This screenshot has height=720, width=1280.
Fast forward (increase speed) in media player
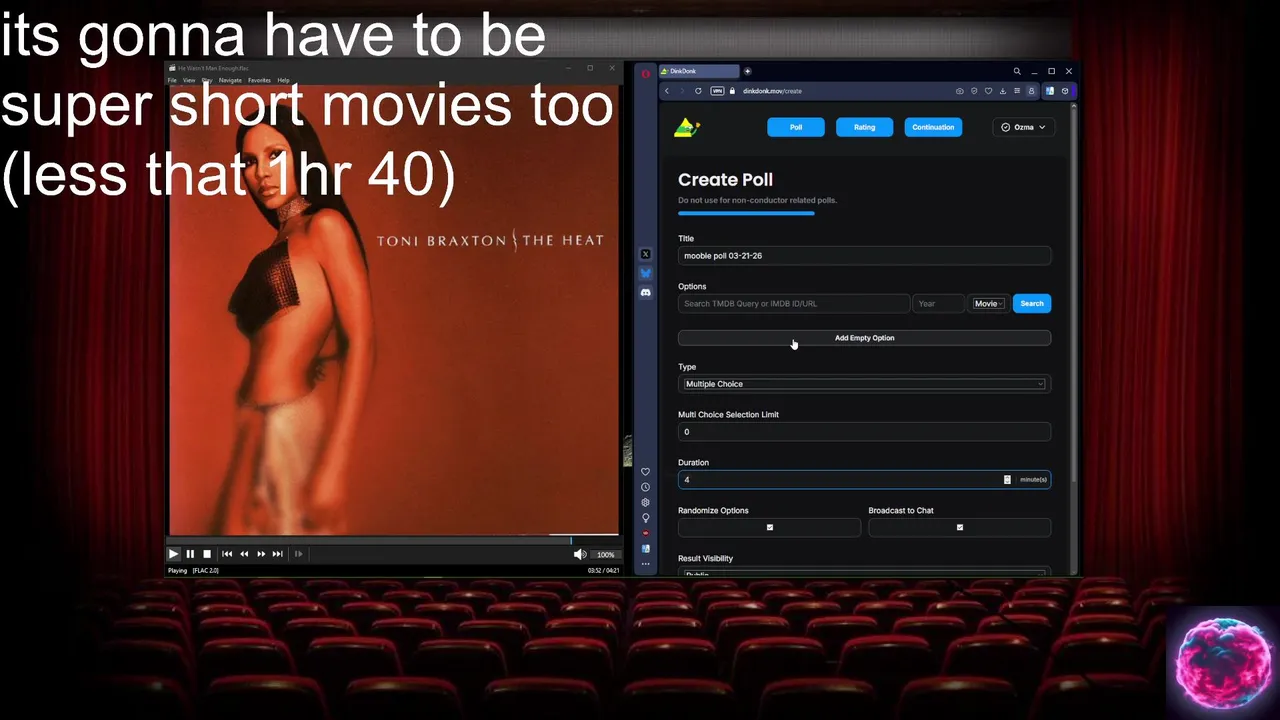261,554
